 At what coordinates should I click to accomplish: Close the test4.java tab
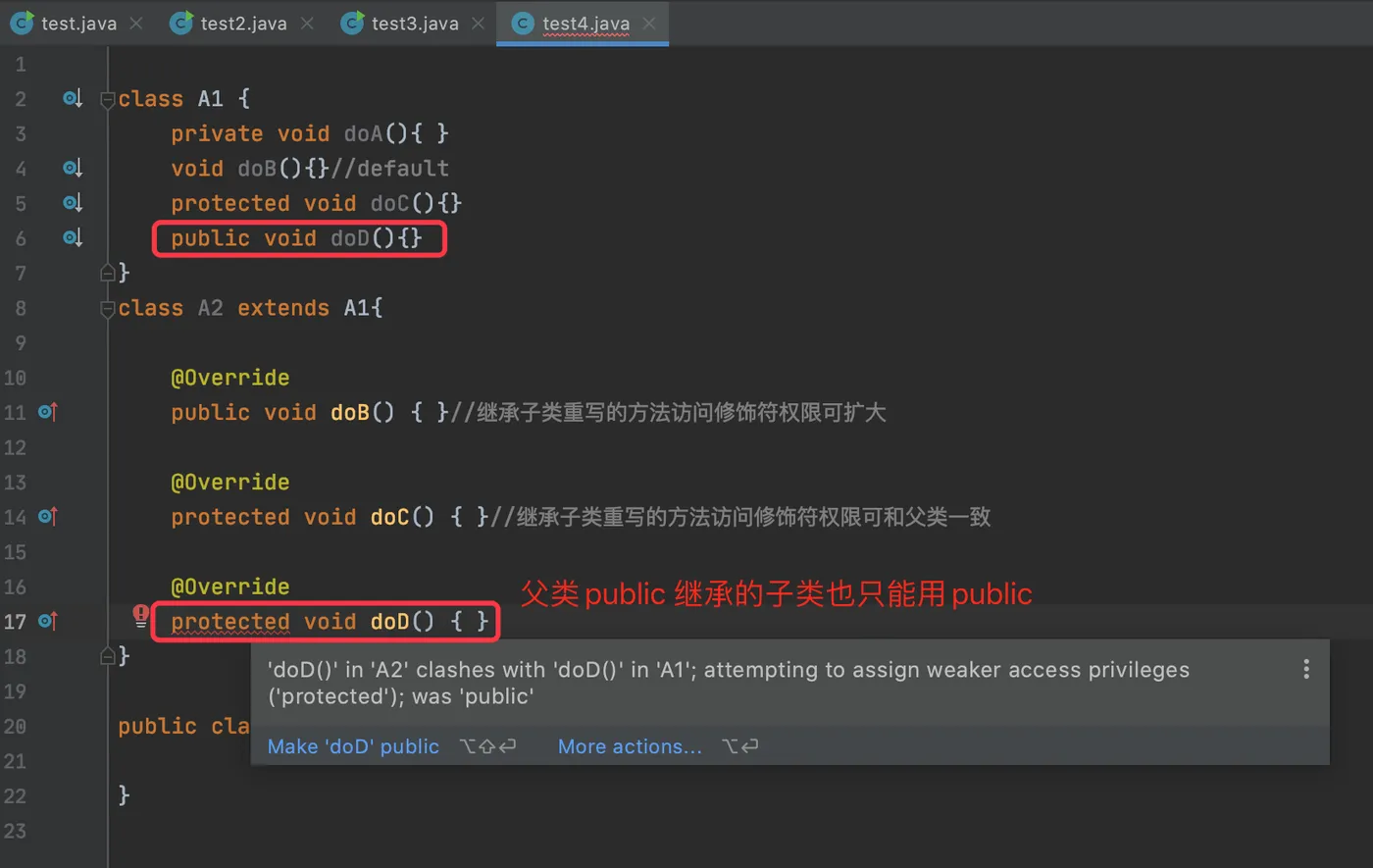click(648, 23)
